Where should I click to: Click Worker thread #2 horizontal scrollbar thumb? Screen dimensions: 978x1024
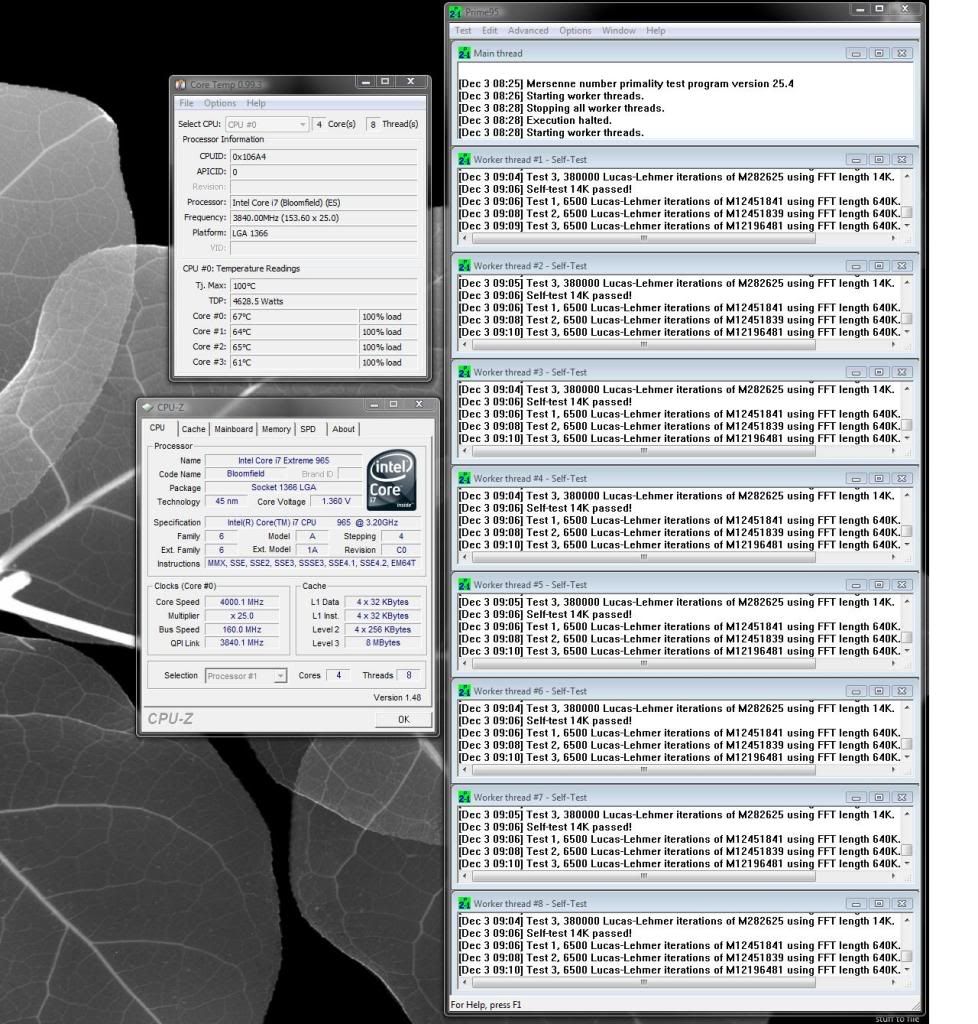(x=644, y=344)
